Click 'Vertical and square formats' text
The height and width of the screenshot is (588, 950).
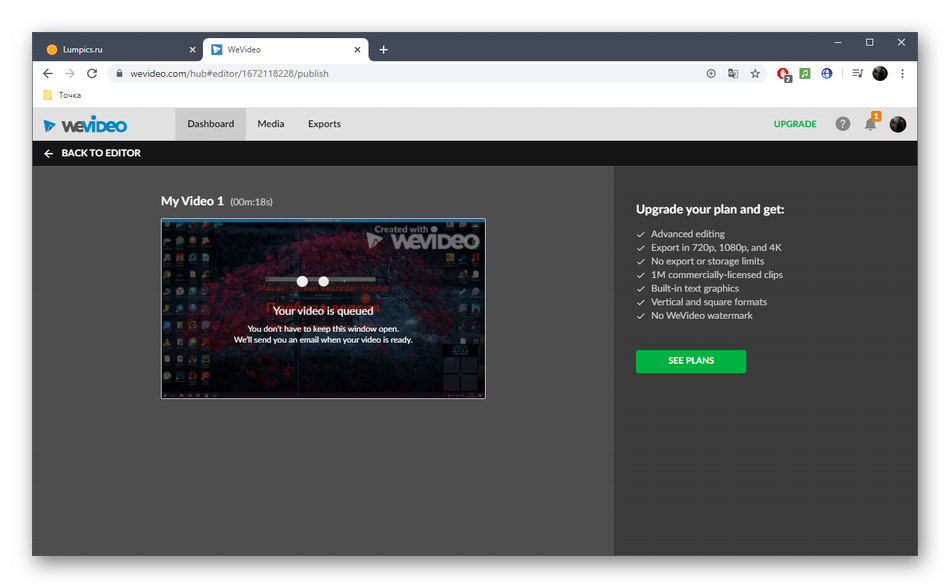[x=709, y=302]
